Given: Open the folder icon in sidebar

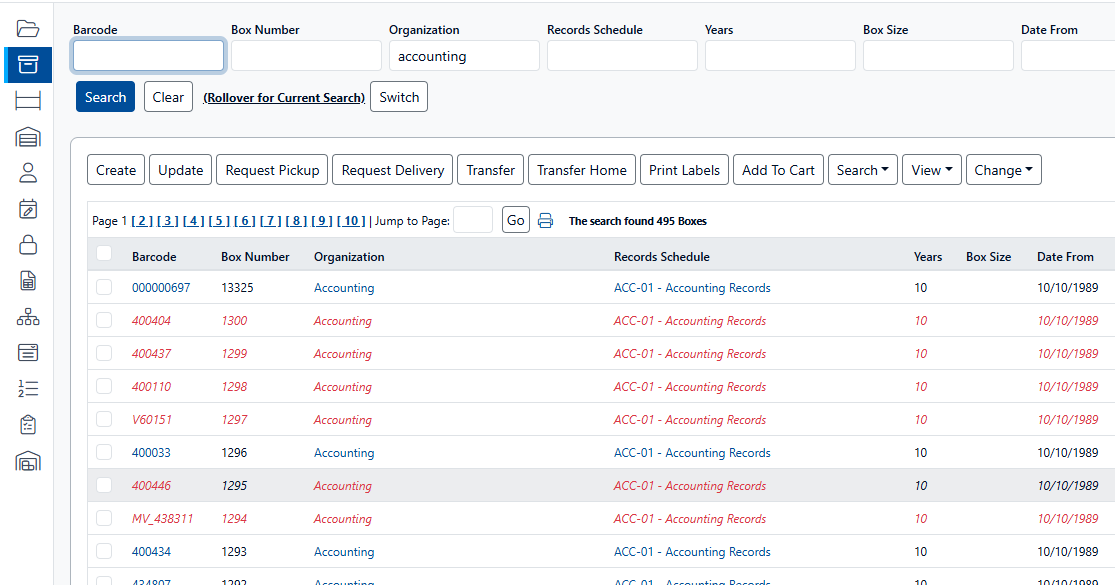Looking at the screenshot, I should tap(27, 28).
